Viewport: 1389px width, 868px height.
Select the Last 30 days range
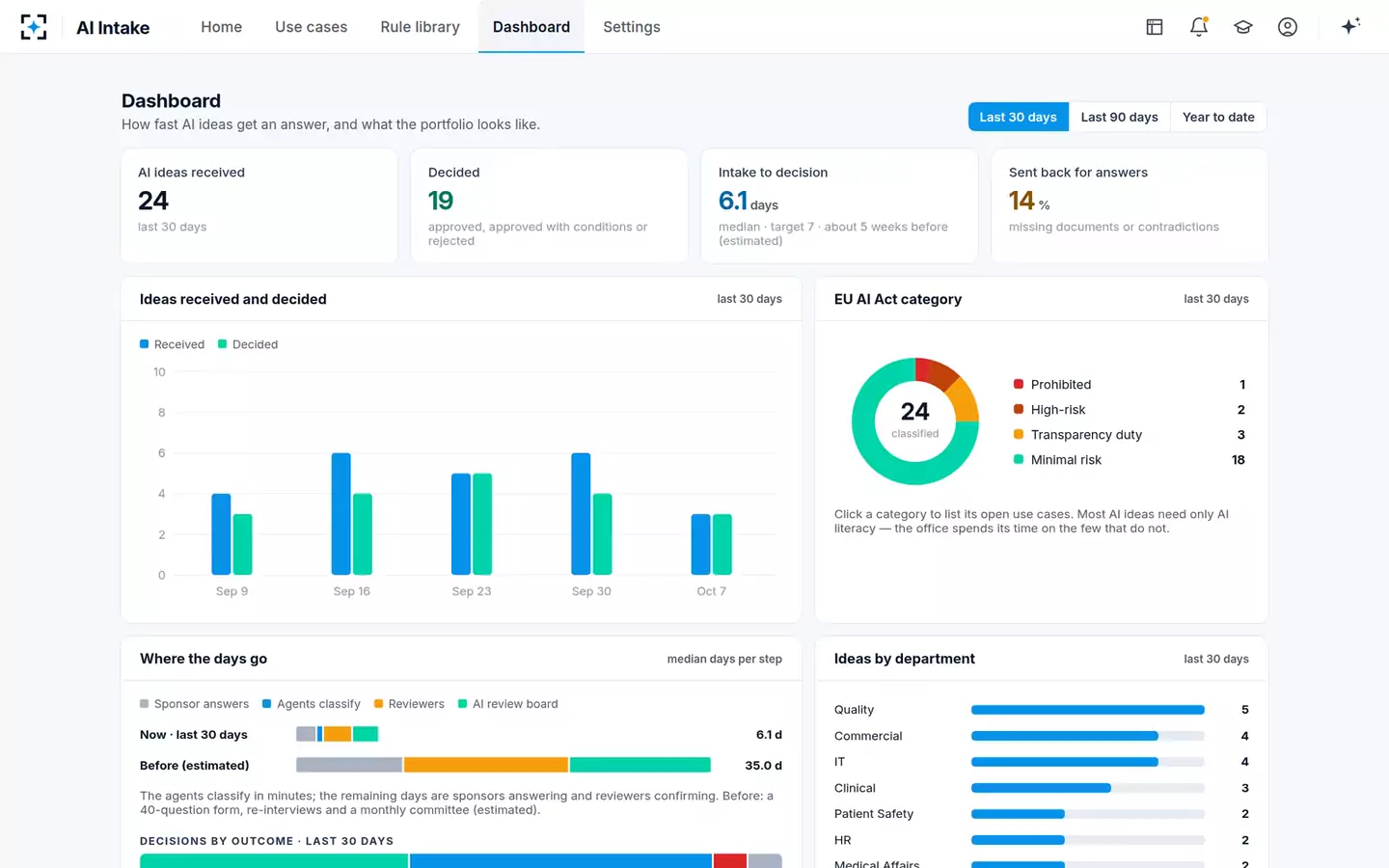click(1018, 117)
